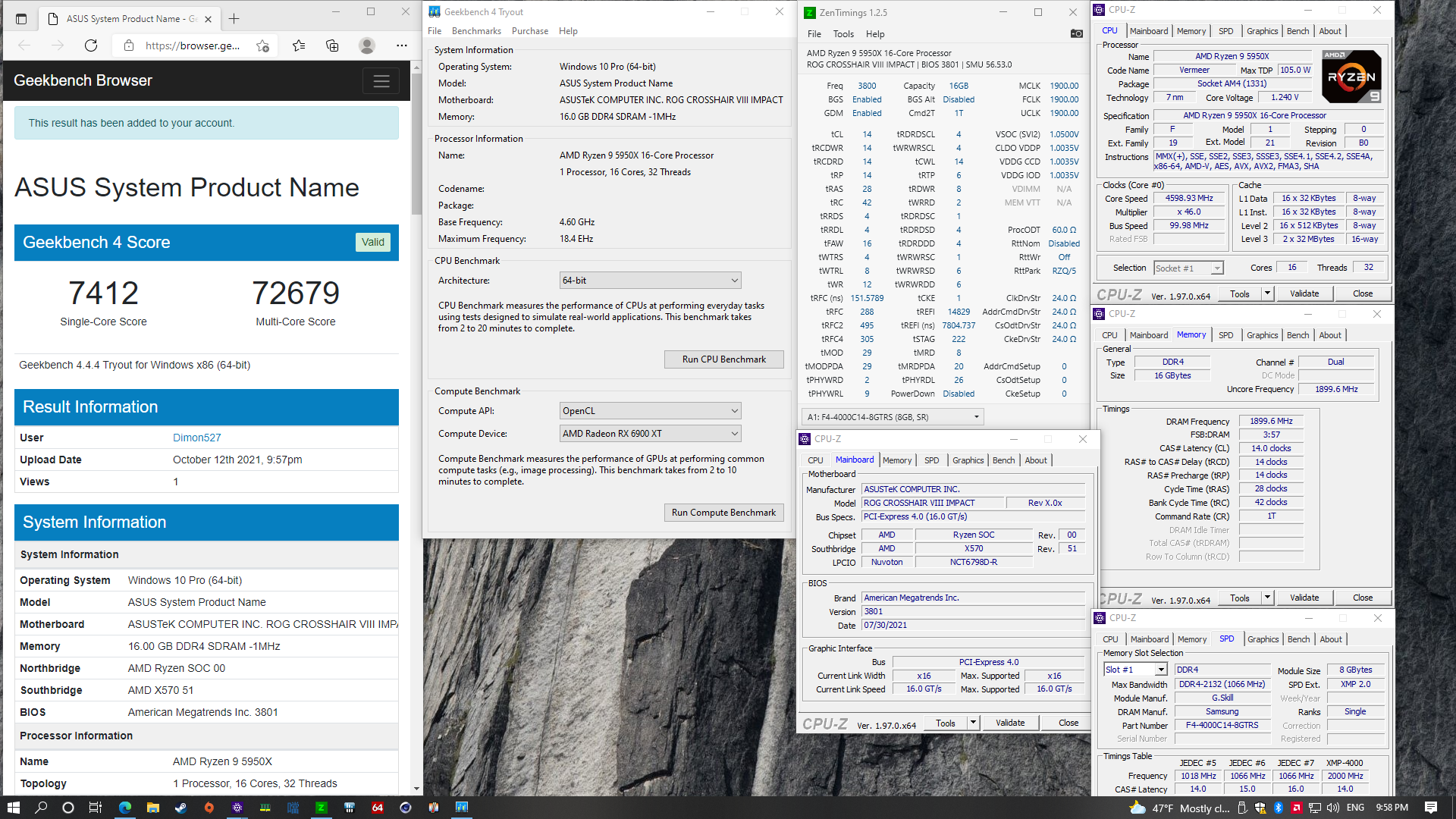1456x819 pixels.
Task: Open Architecture dropdown in Geekbench
Action: [x=650, y=281]
